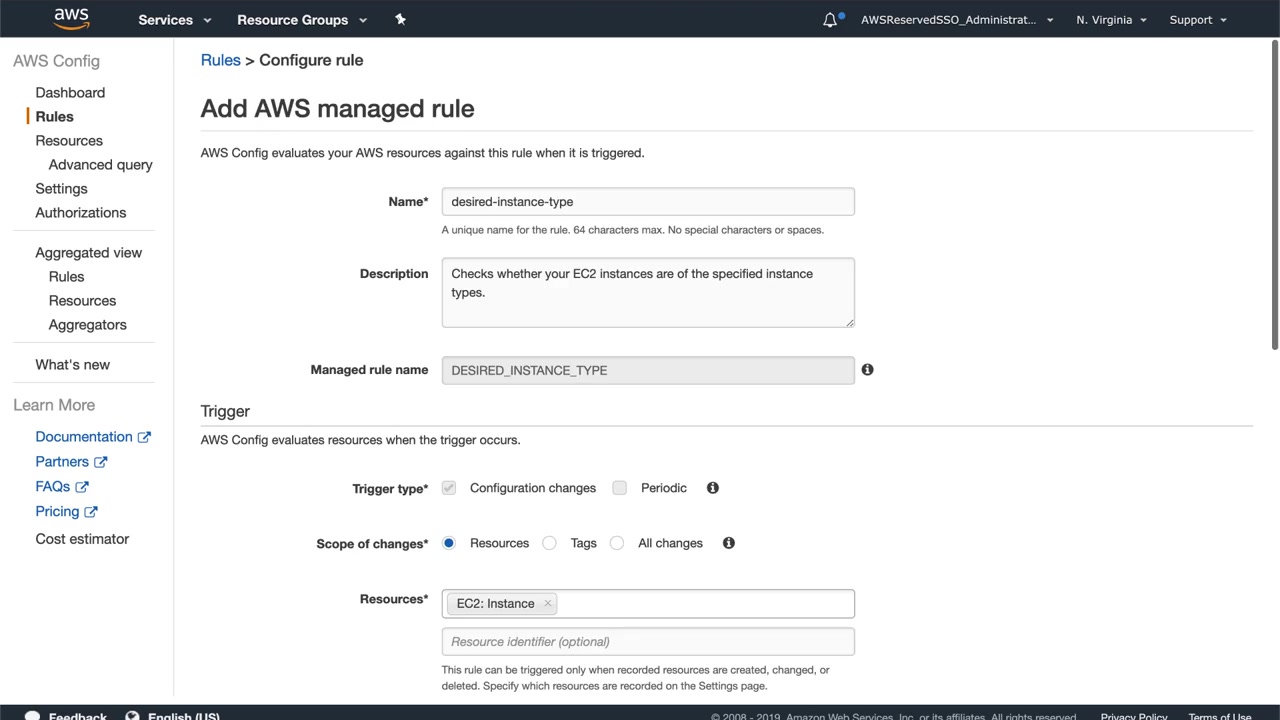Remove the EC2: Instance resource tag
This screenshot has width=1280, height=720.
(547, 604)
